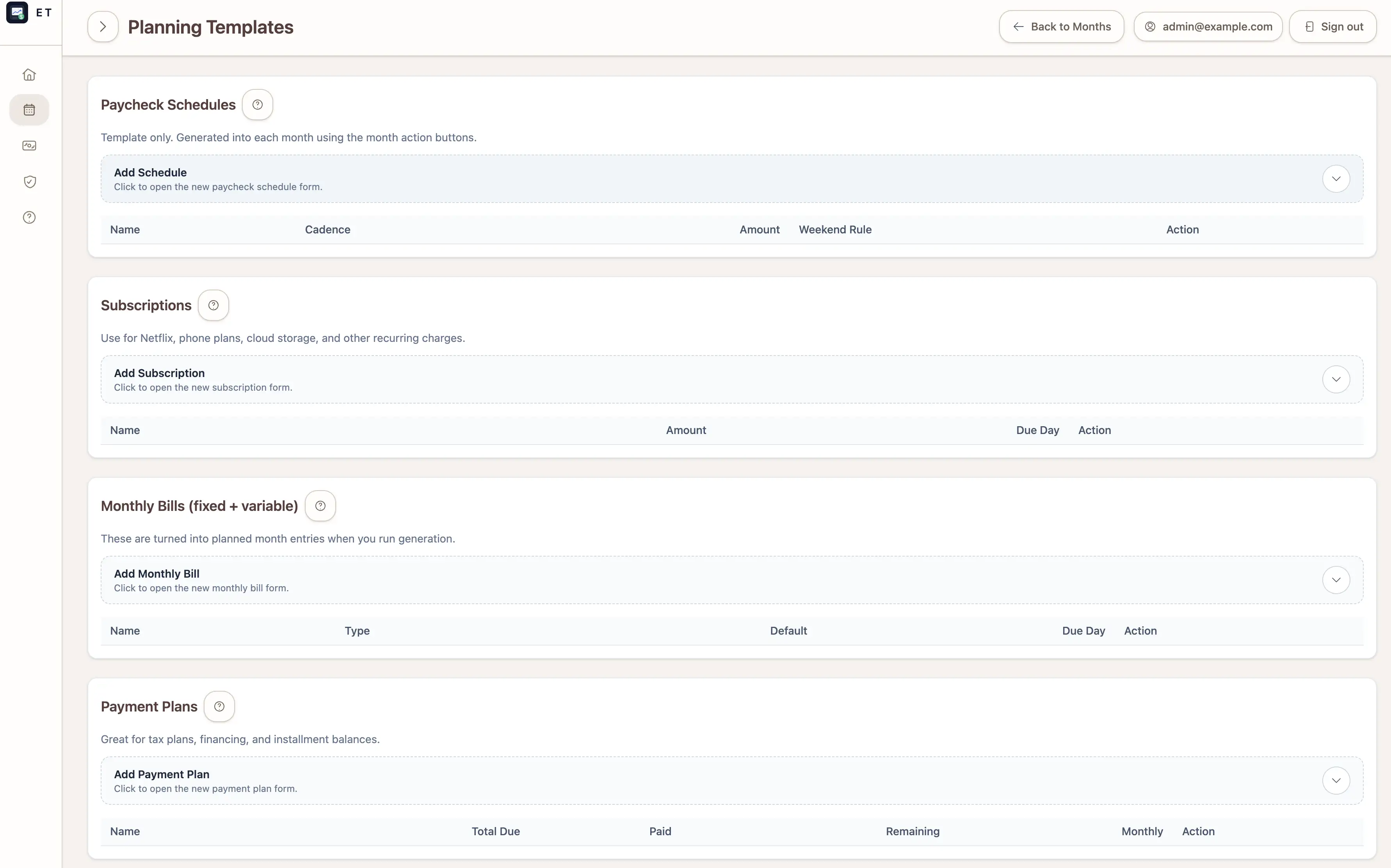Viewport: 1391px width, 868px height.
Task: Click the ET app logo
Action: pos(17,12)
